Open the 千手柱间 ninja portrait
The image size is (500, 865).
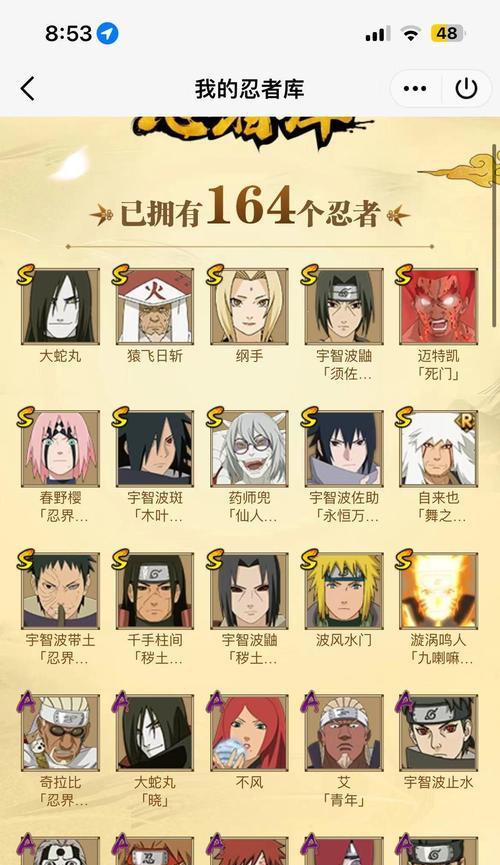tap(155, 590)
